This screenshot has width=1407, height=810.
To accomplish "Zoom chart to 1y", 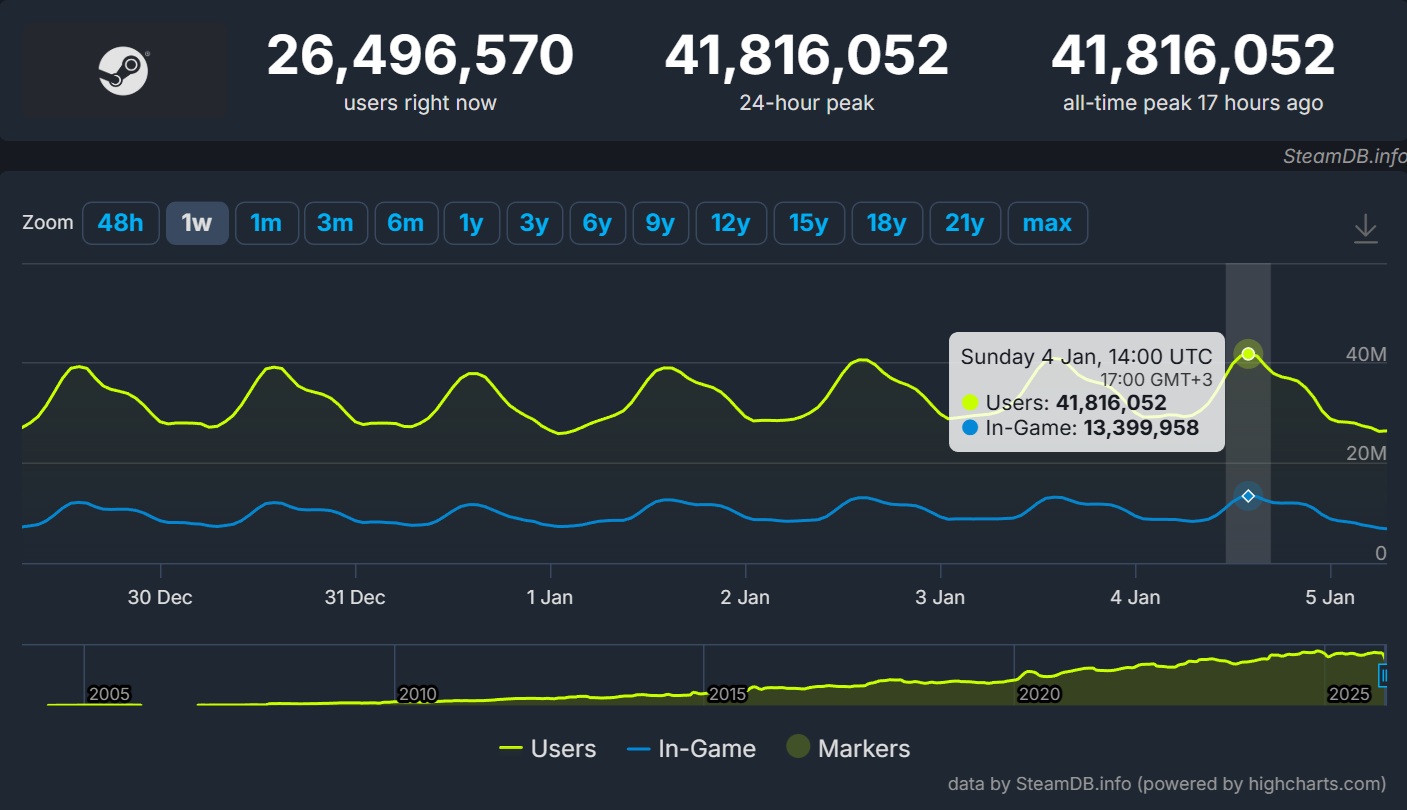I will (471, 223).
